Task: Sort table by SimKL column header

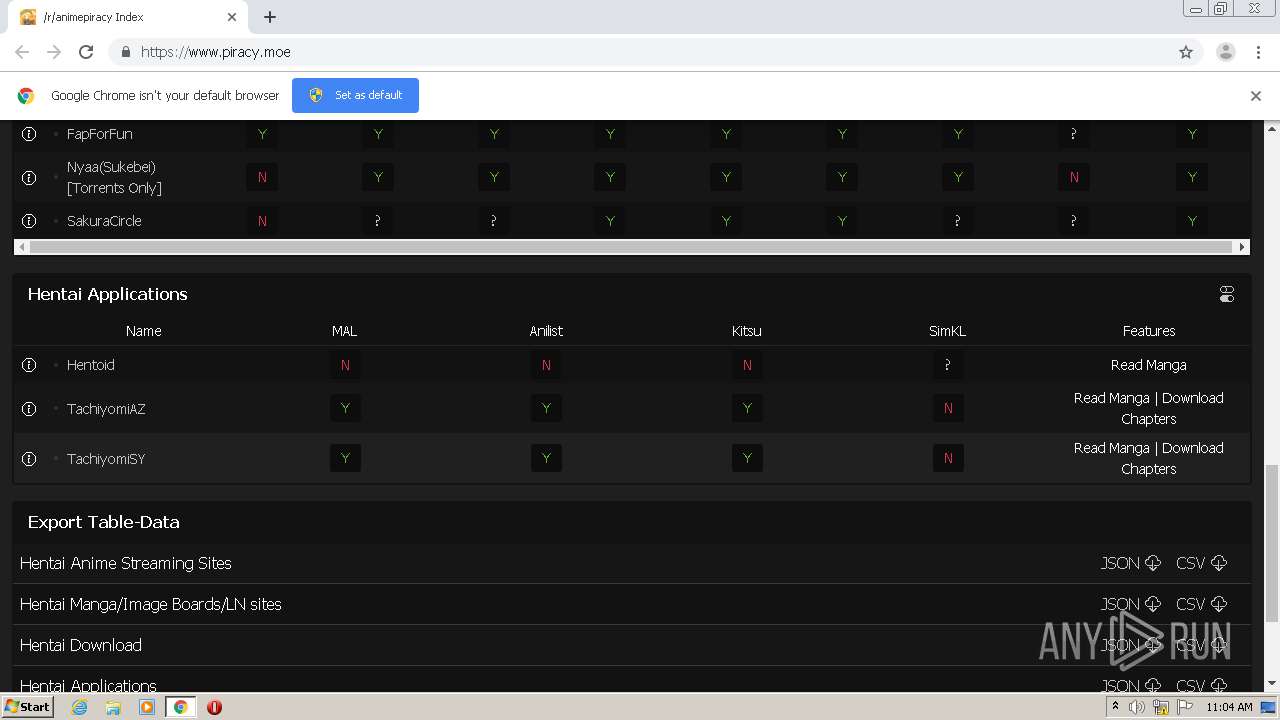Action: tap(947, 331)
